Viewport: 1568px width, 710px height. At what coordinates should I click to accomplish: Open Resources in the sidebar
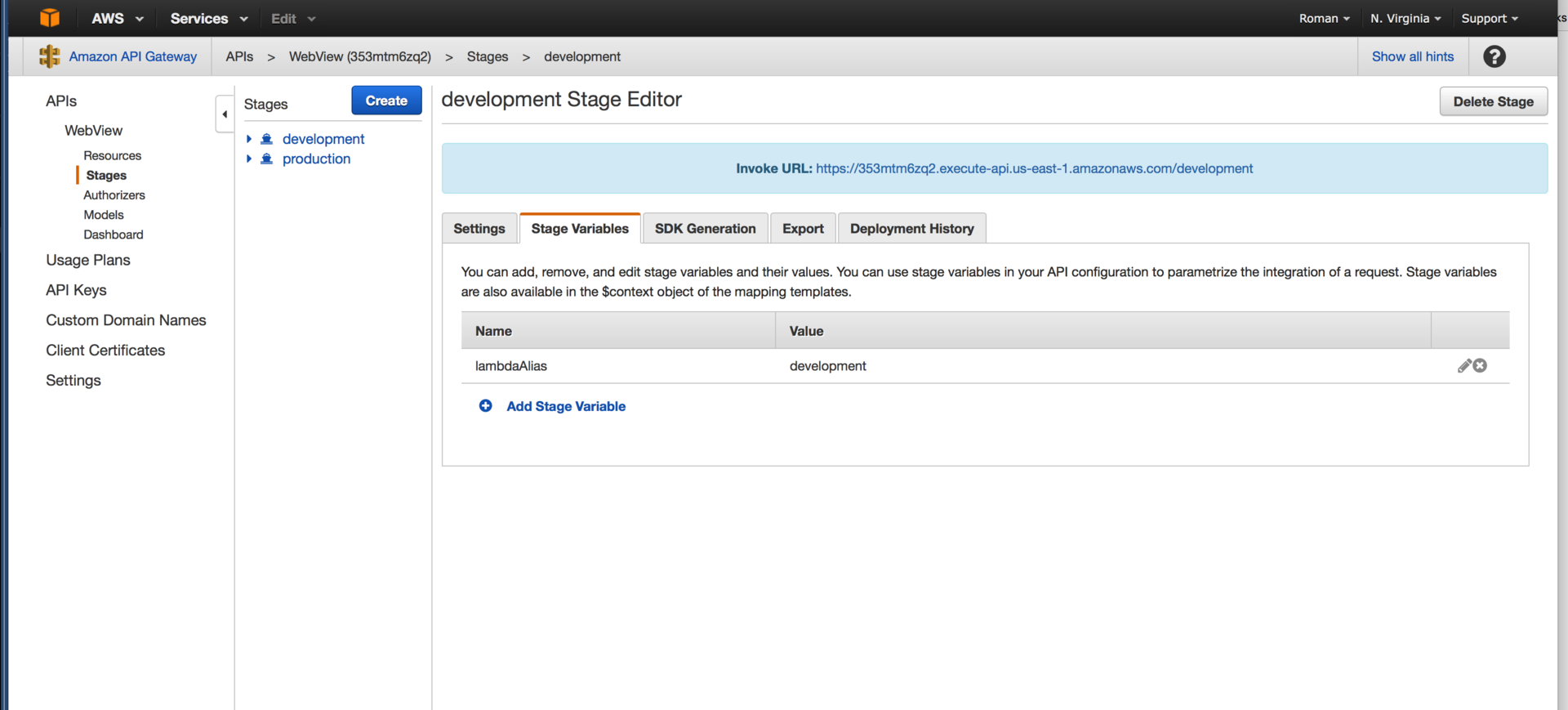coord(113,155)
